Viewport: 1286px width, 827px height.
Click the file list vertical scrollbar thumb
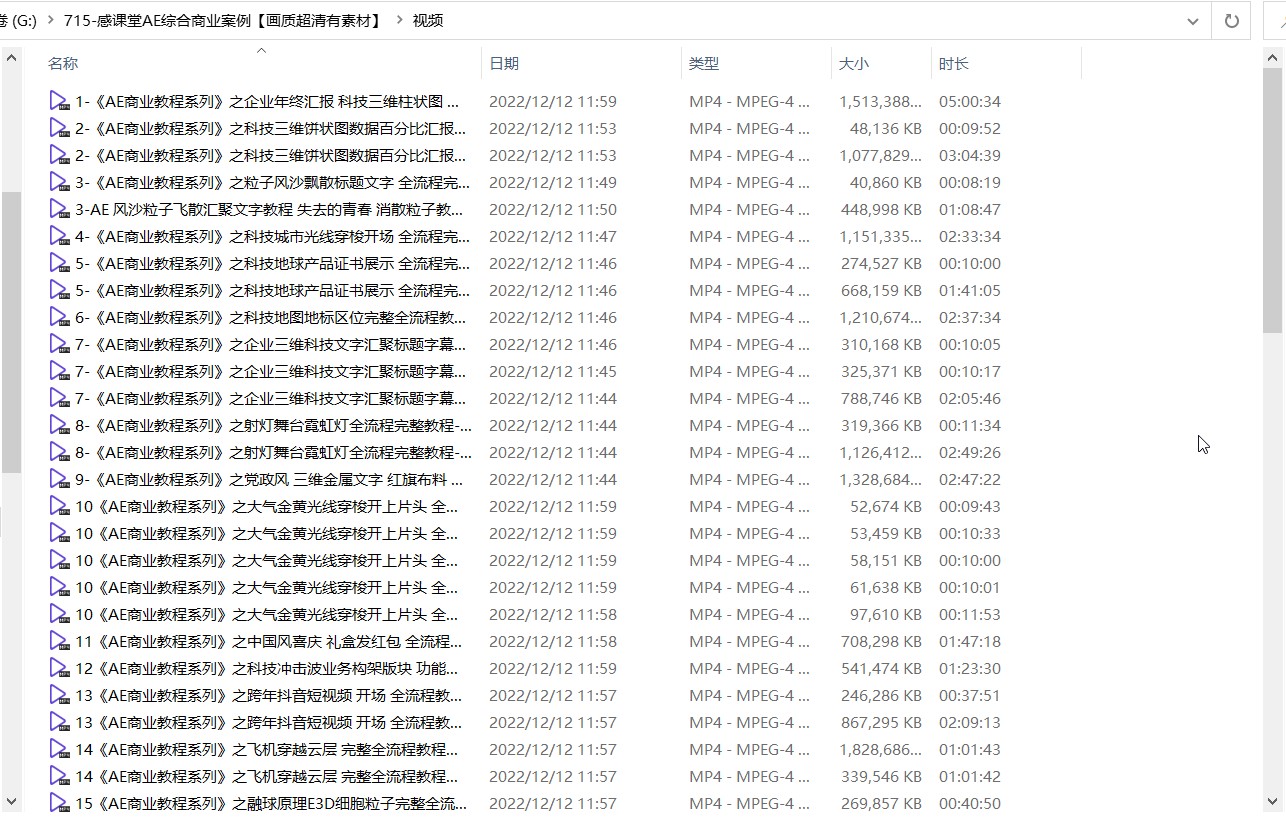click(1273, 202)
